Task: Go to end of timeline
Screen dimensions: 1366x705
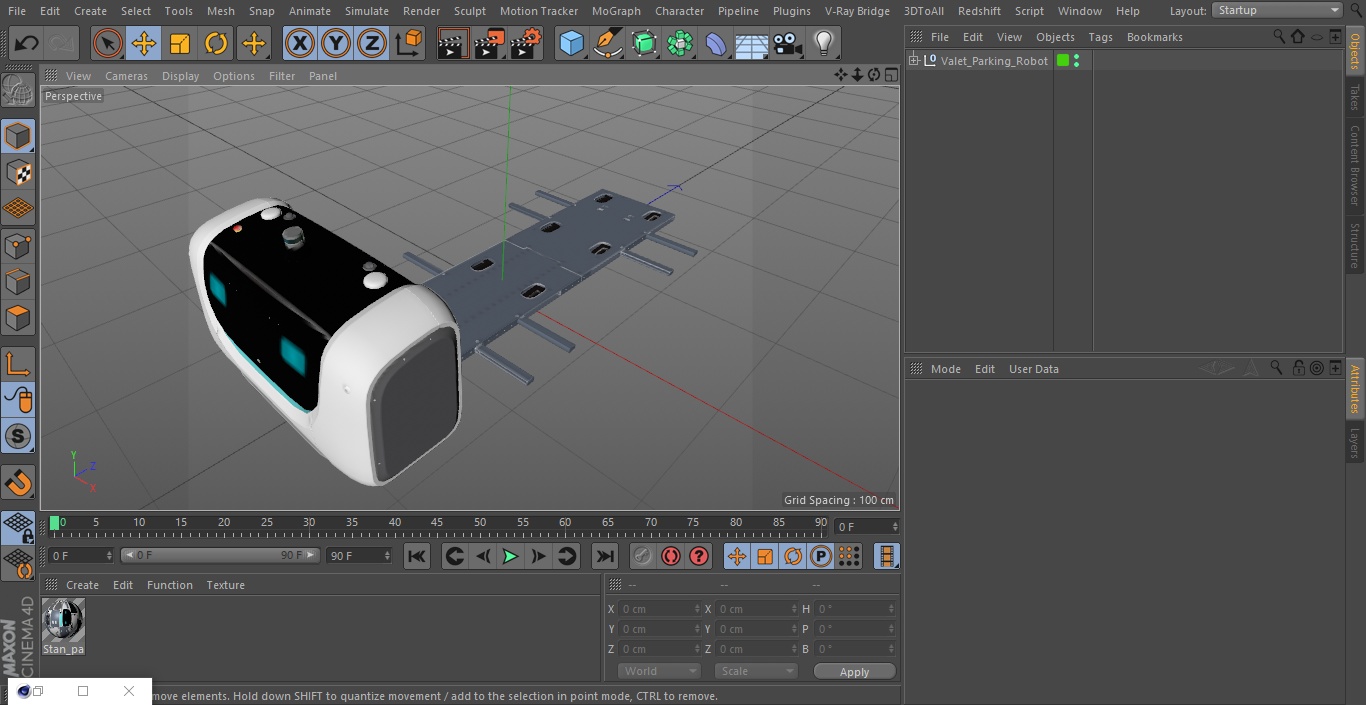Action: tap(605, 556)
